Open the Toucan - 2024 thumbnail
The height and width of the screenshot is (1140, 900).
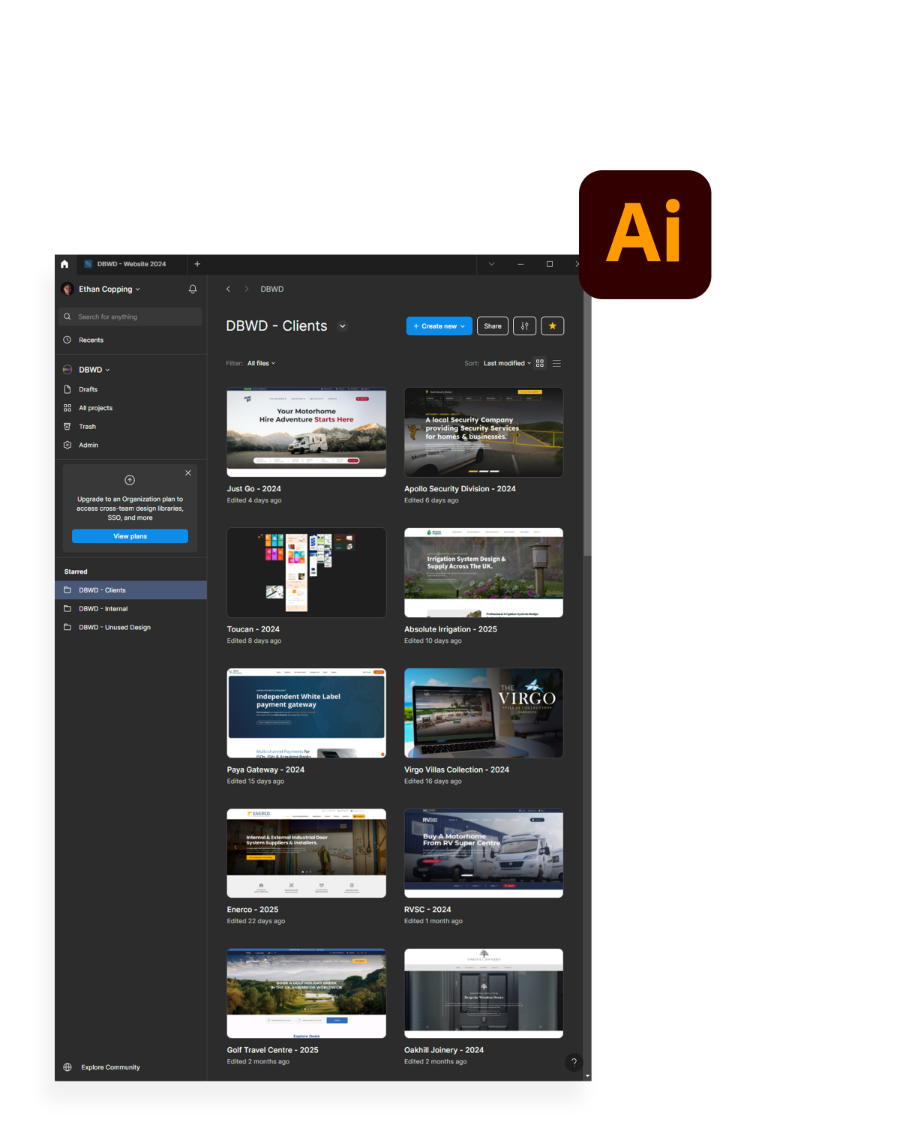coord(306,572)
